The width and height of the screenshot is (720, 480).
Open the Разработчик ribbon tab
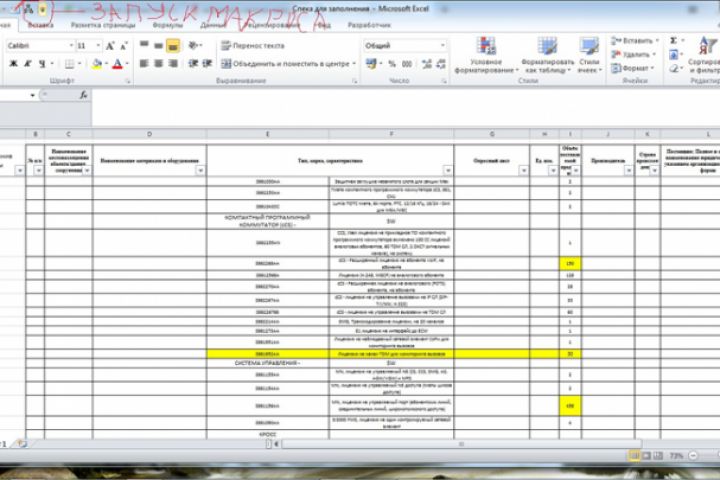pyautogui.click(x=369, y=25)
